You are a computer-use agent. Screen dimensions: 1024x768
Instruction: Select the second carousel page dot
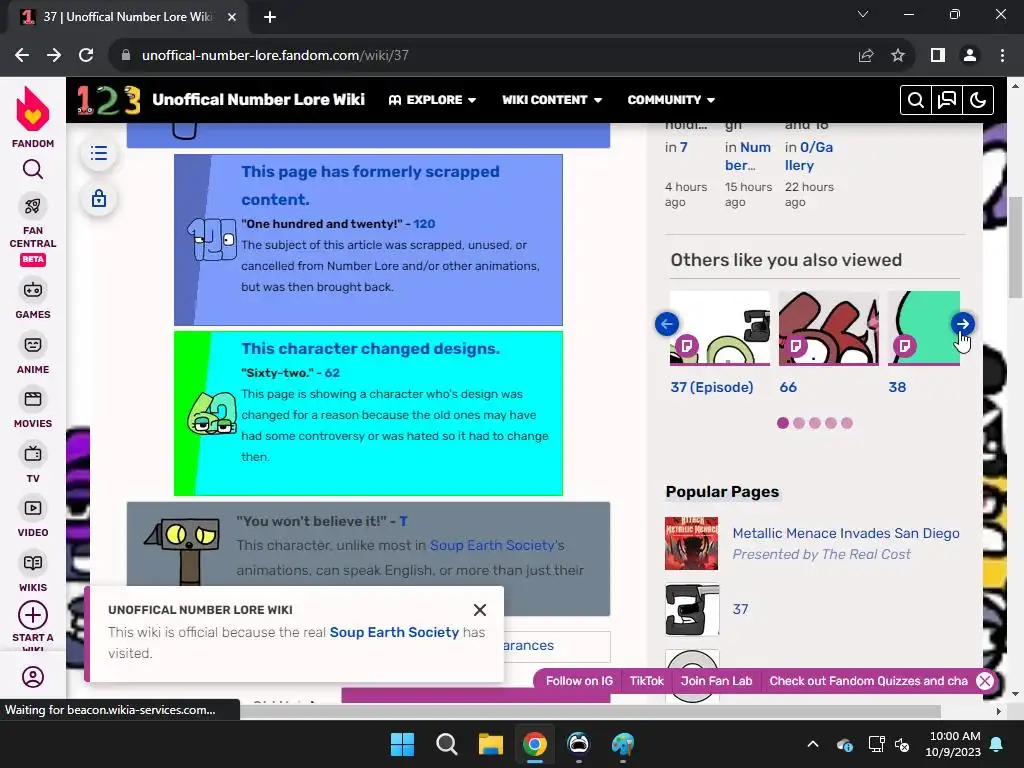click(x=799, y=423)
